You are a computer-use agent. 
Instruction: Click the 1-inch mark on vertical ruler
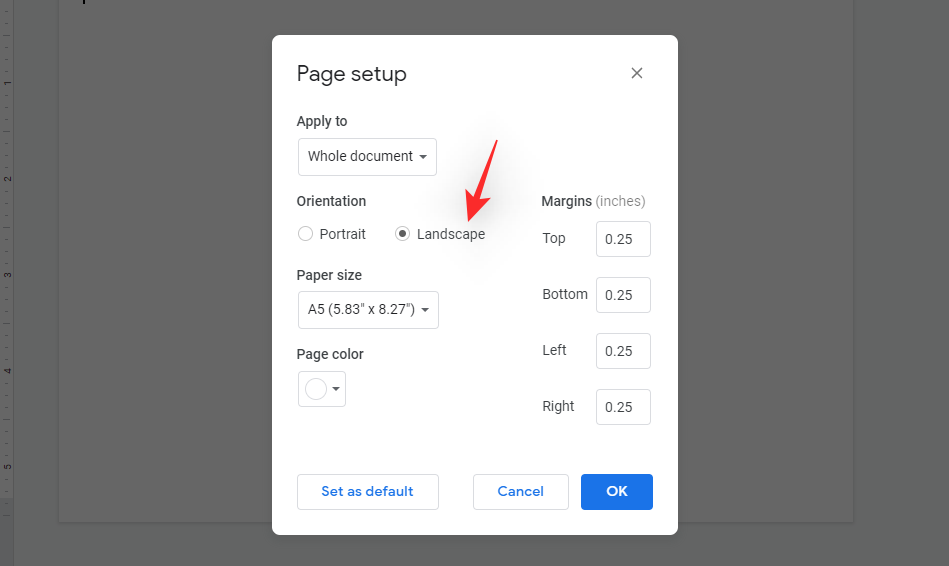(6, 83)
